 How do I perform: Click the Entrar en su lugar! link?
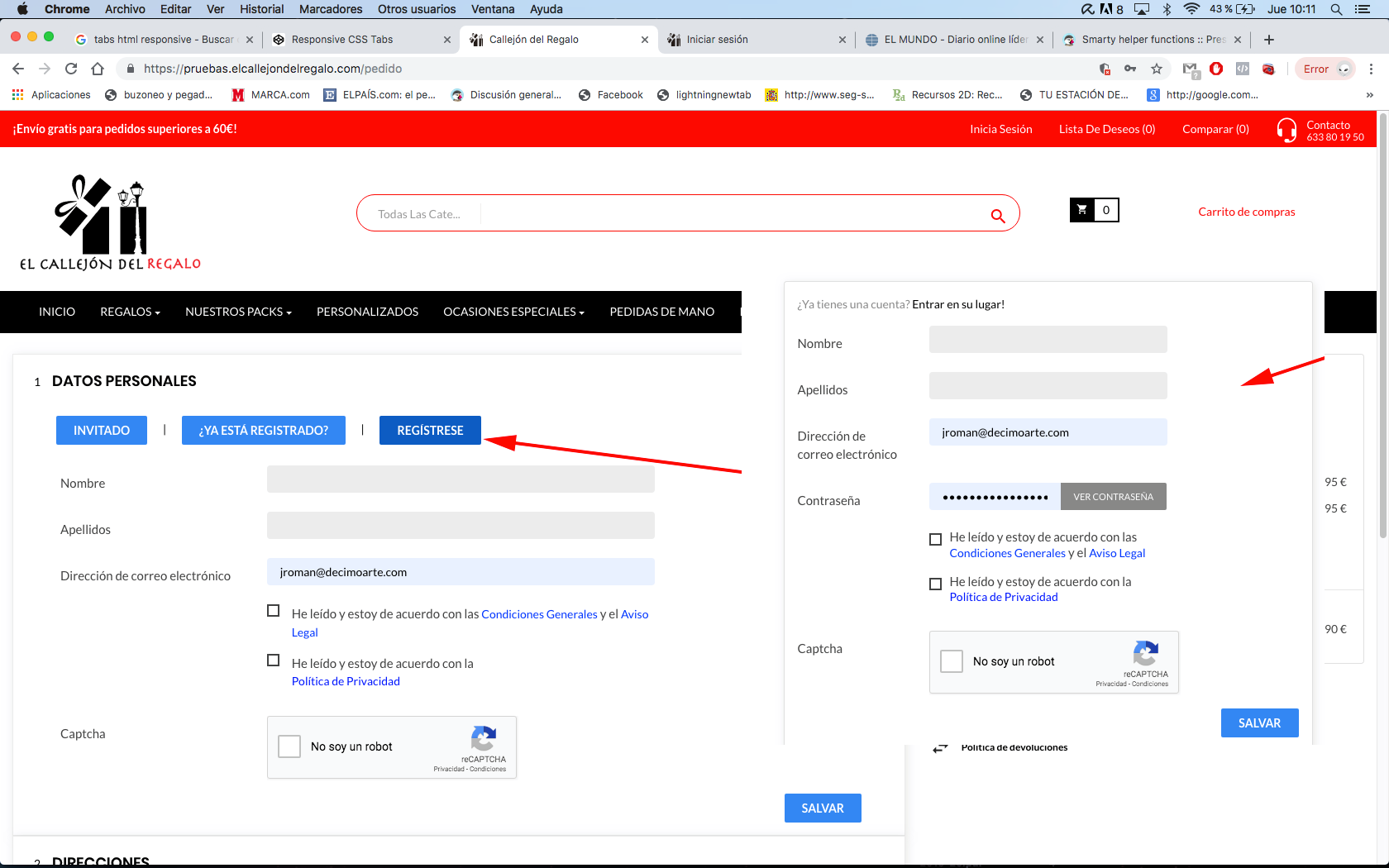958,304
